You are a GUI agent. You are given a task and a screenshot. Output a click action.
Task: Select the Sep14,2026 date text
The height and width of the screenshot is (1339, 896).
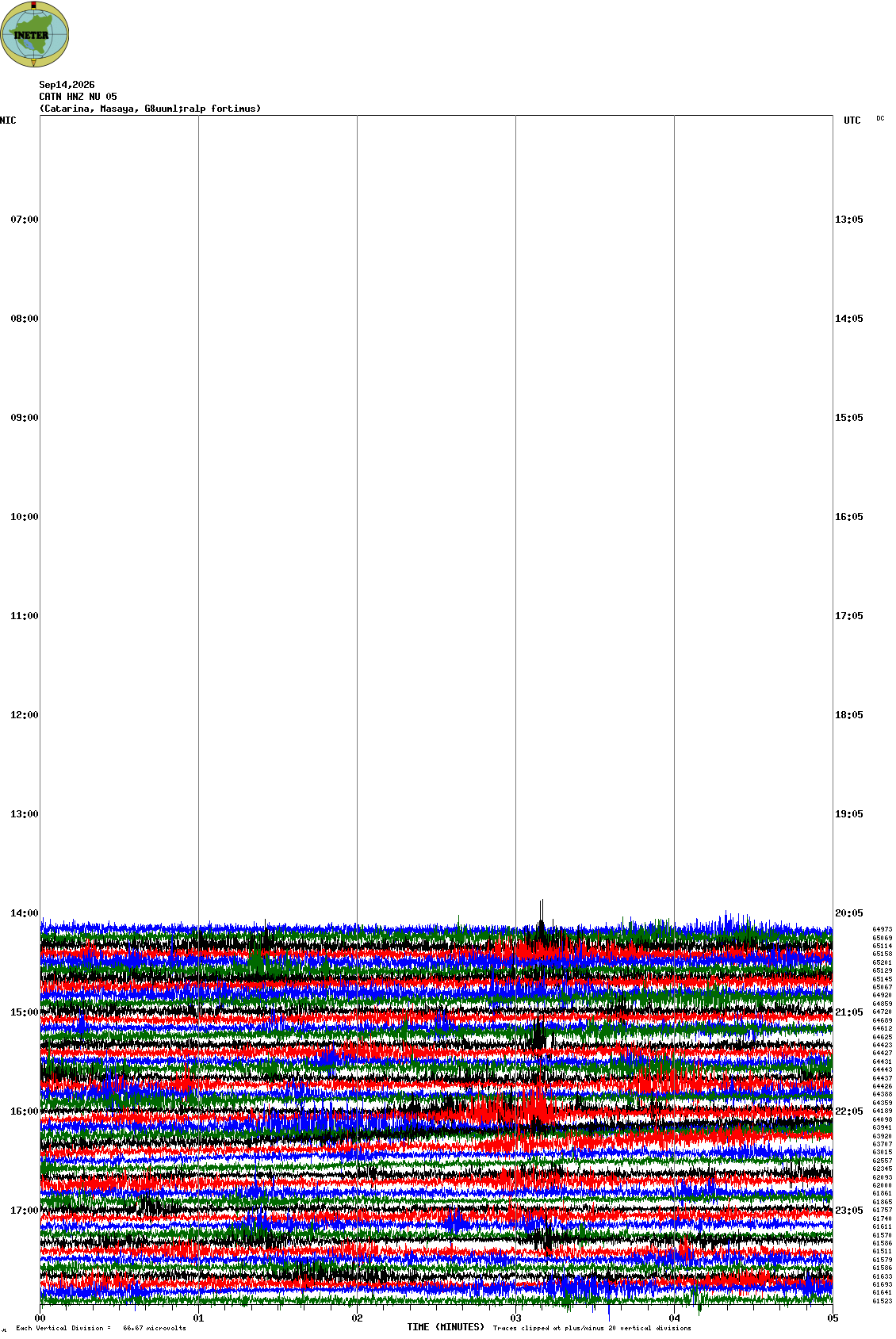[67, 85]
